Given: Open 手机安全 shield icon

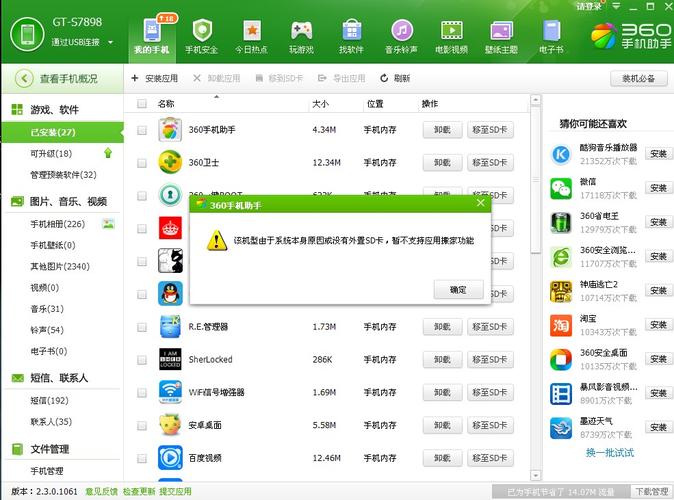Looking at the screenshot, I should pyautogui.click(x=202, y=31).
